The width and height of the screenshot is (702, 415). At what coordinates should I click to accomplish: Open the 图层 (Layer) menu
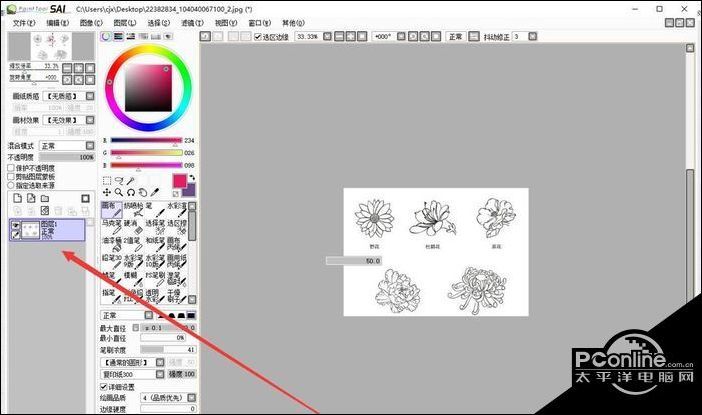pos(125,23)
